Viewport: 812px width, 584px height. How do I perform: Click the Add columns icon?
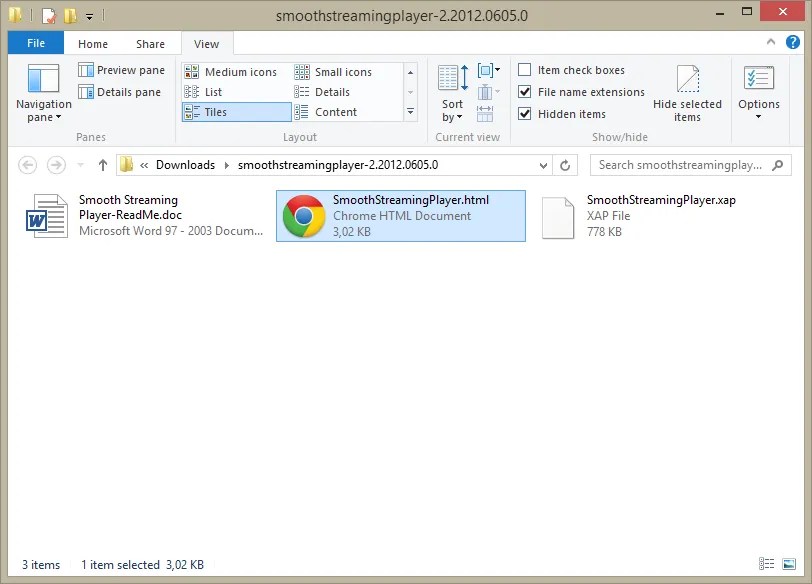[488, 92]
